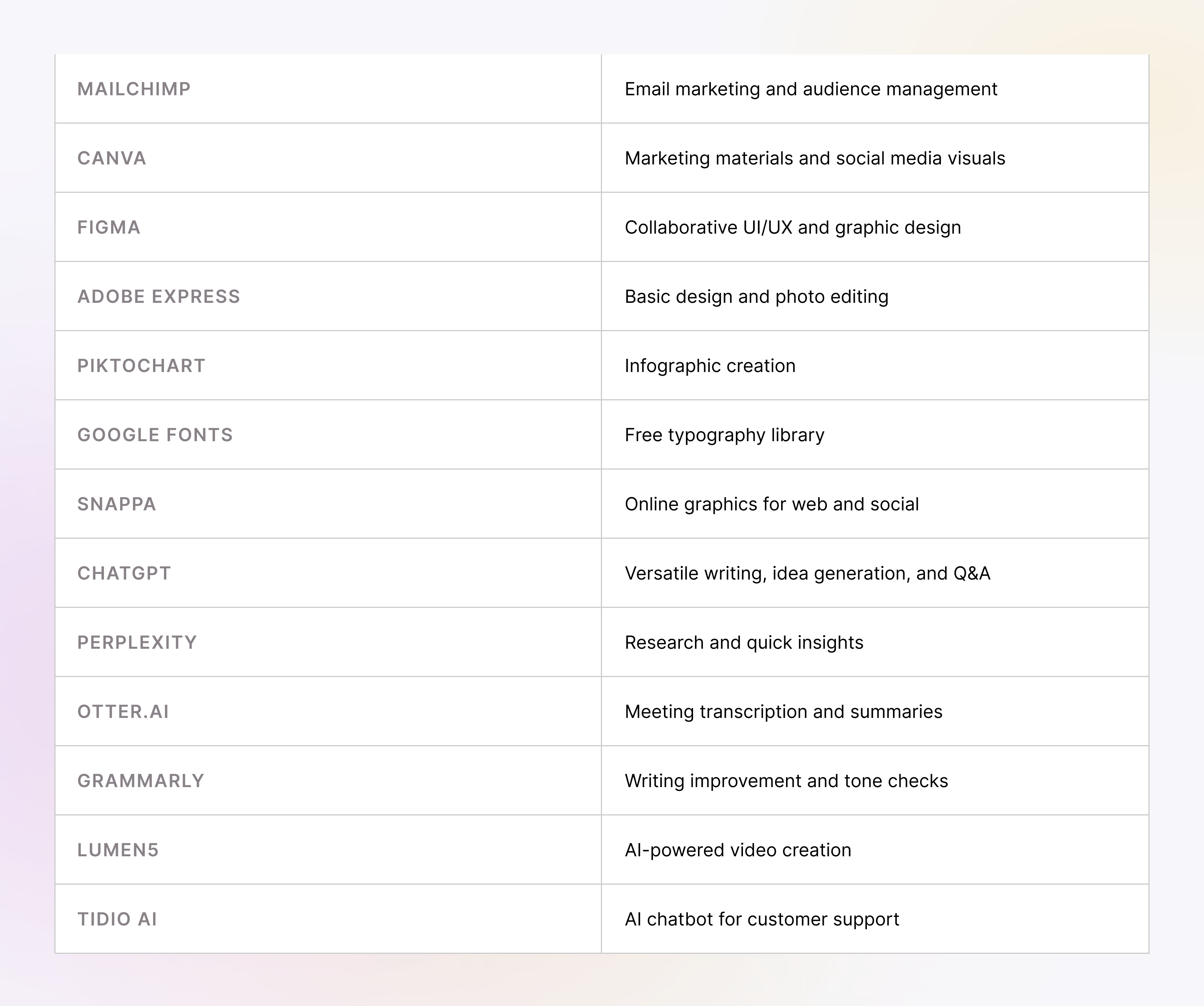The width and height of the screenshot is (1204, 1006).
Task: Click 'AI chatbot for customer support'
Action: 762,920
